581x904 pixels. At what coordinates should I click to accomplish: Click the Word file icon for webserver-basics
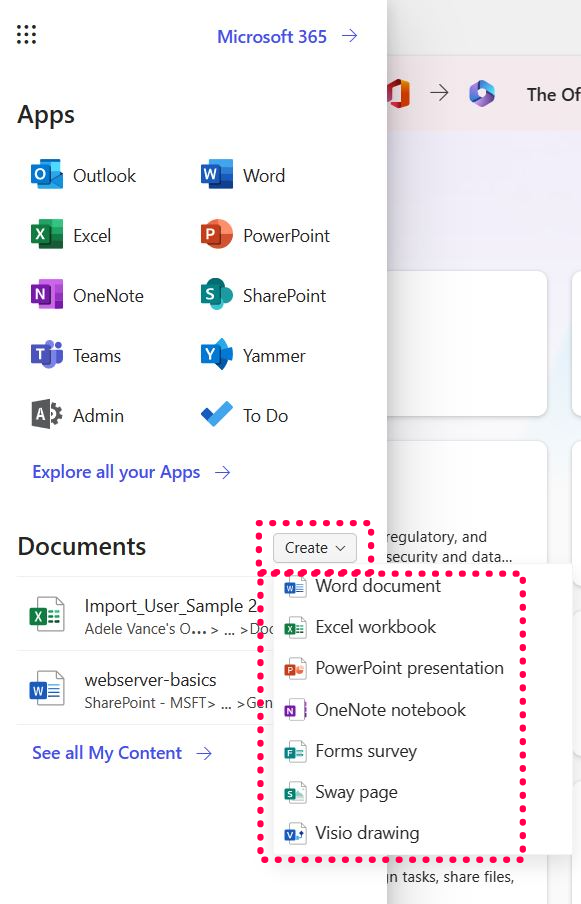tap(47, 688)
